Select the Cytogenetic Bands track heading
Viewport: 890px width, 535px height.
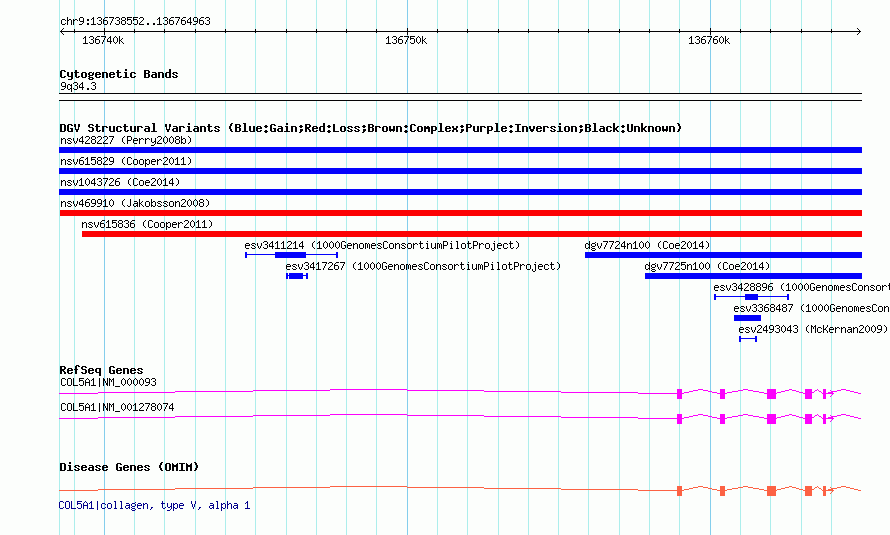119,74
